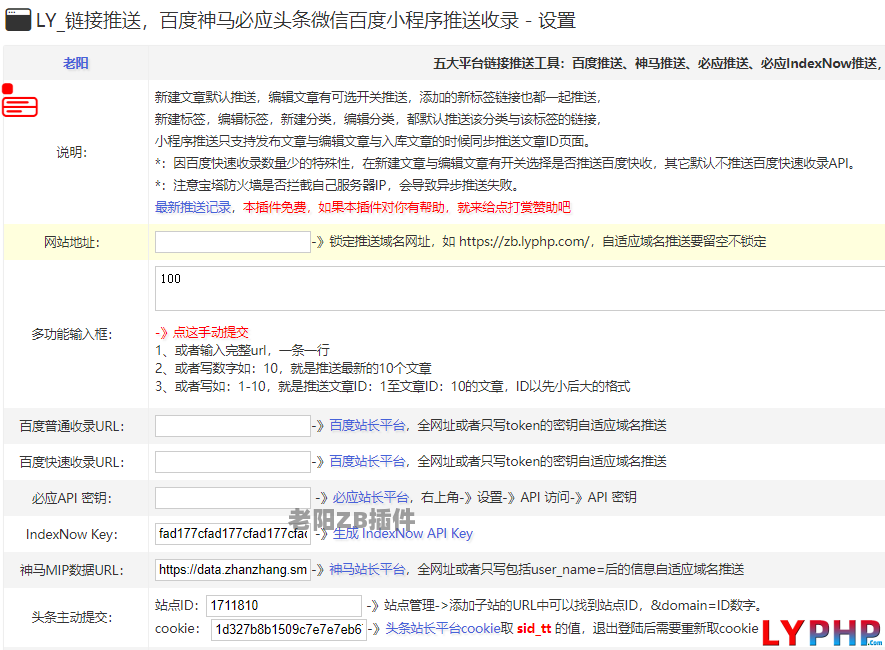Click the 站点ID input showing 1711810
Viewport: 885px width, 650px height.
(x=283, y=606)
